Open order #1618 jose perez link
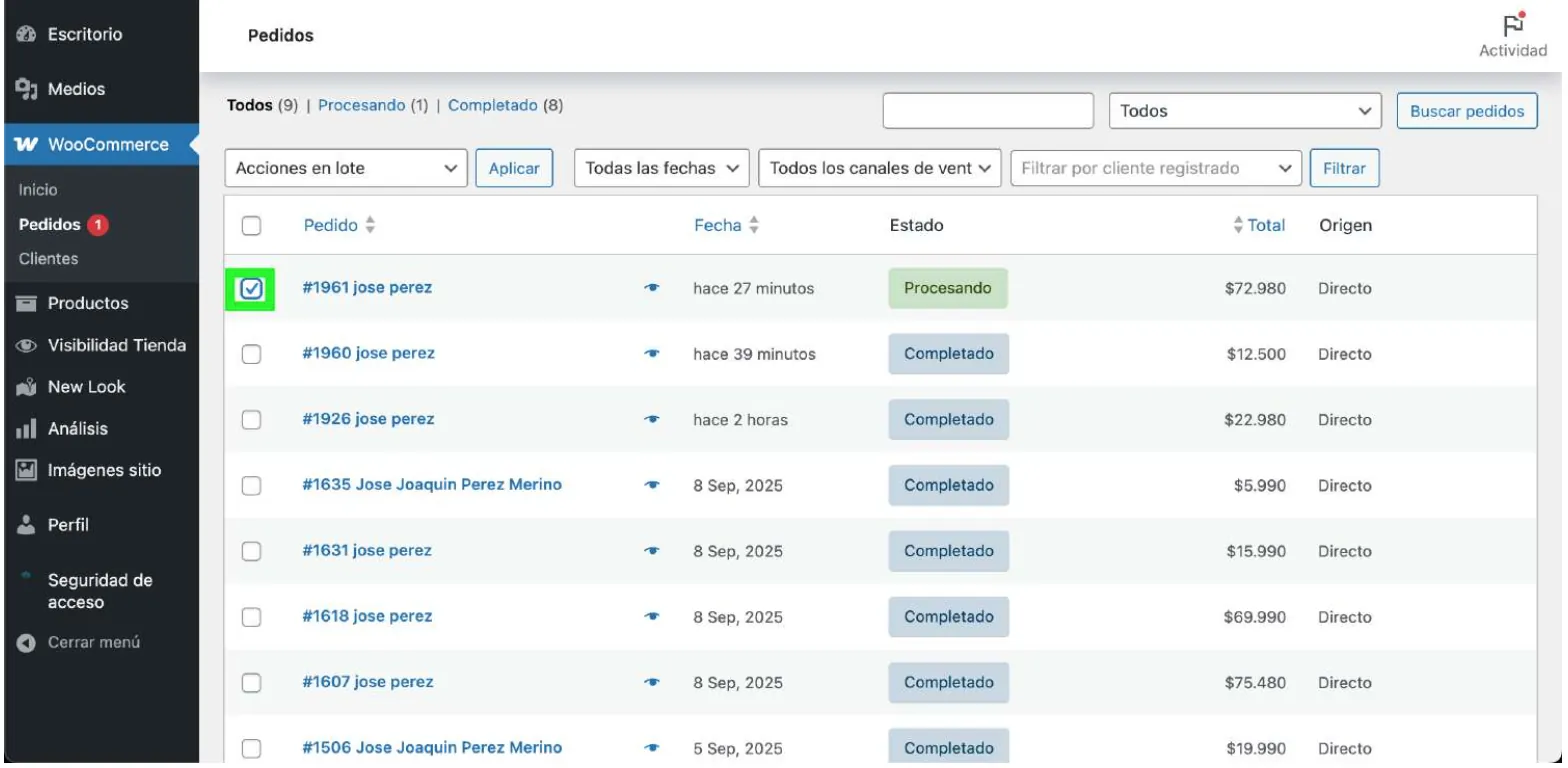Screen dimensions: 1568x768 (x=367, y=616)
